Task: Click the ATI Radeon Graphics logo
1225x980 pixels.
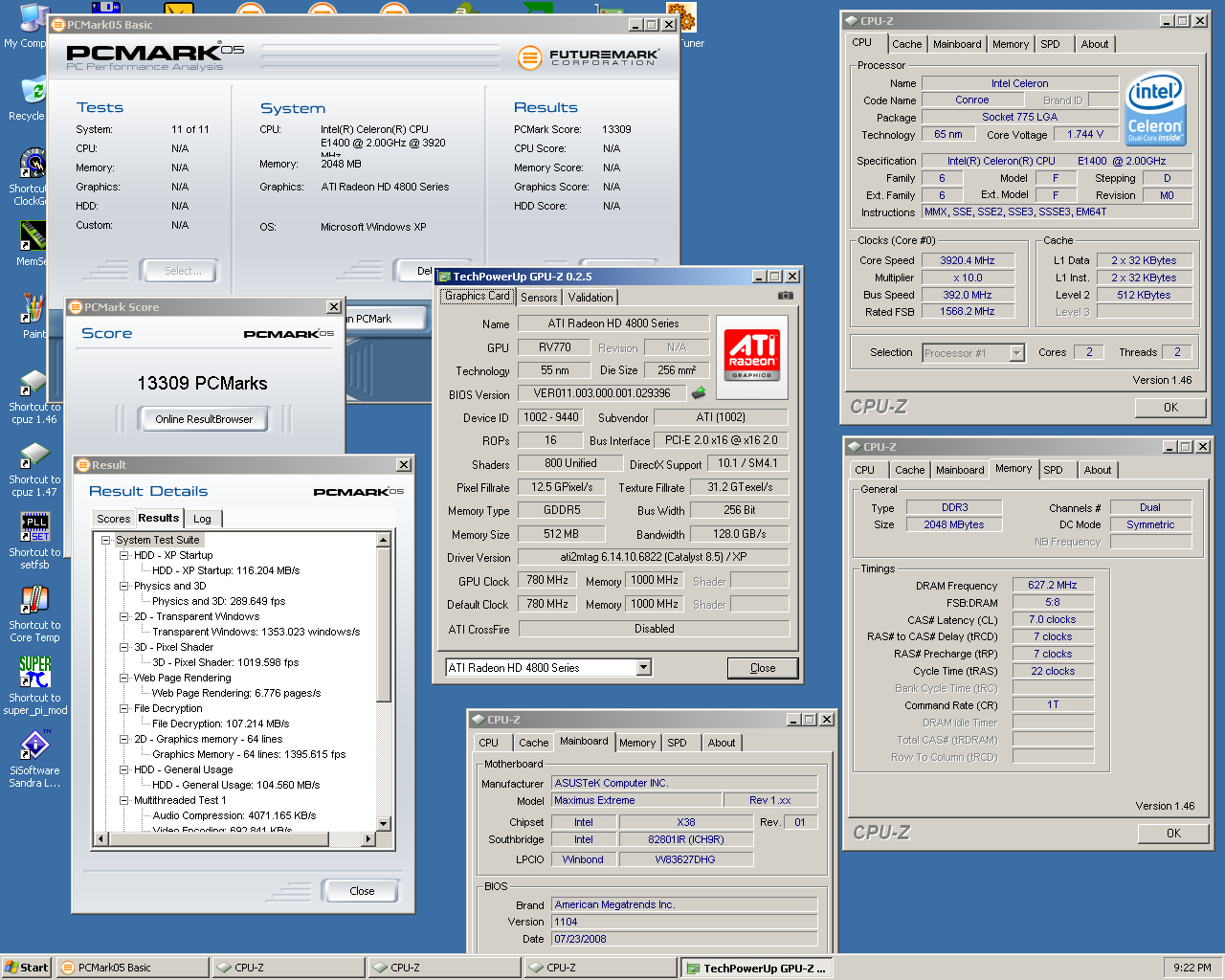Action: pyautogui.click(x=752, y=356)
